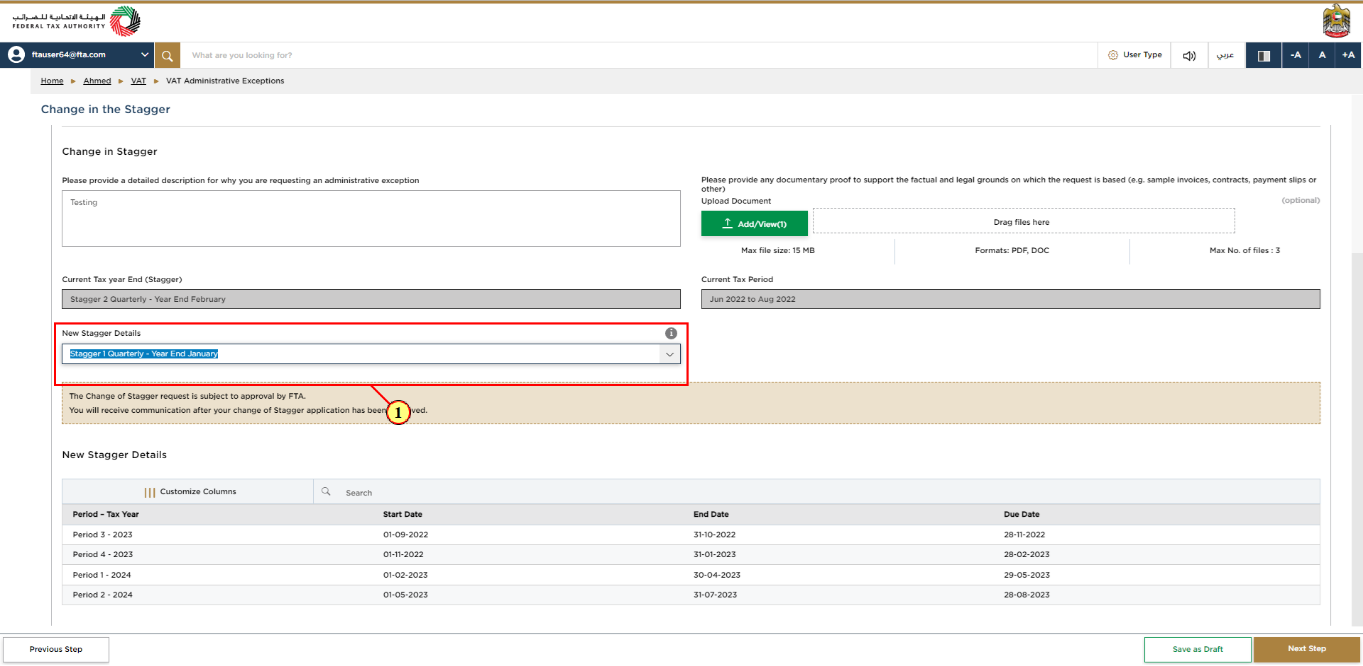Click the UAE emblem in the header
The height and width of the screenshot is (666, 1363).
click(x=1334, y=21)
